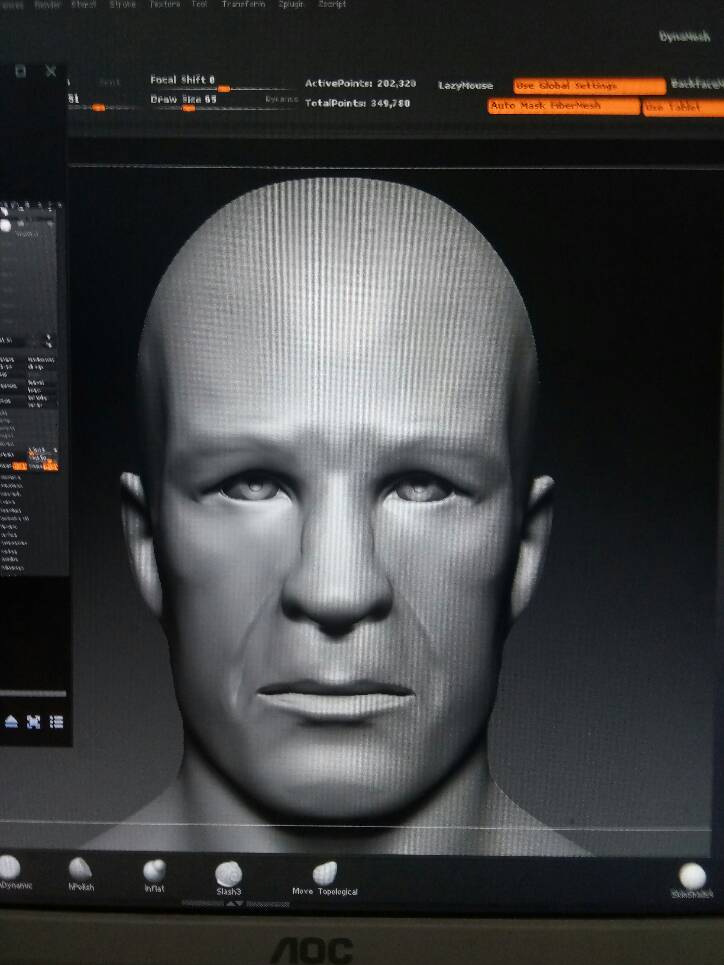724x965 pixels.
Task: Open the Stroke menu
Action: 123,4
